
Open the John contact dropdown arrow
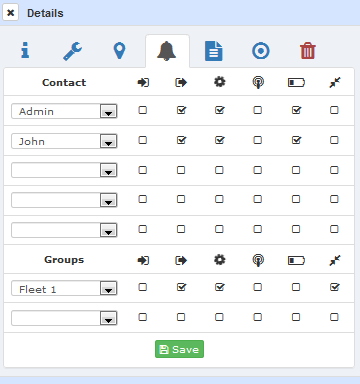[109, 141]
